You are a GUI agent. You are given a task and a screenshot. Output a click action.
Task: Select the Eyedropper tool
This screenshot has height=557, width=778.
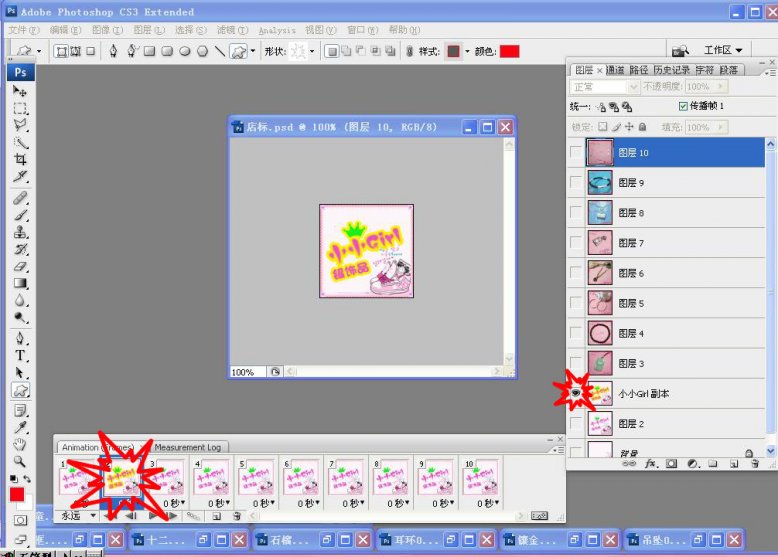click(x=20, y=428)
